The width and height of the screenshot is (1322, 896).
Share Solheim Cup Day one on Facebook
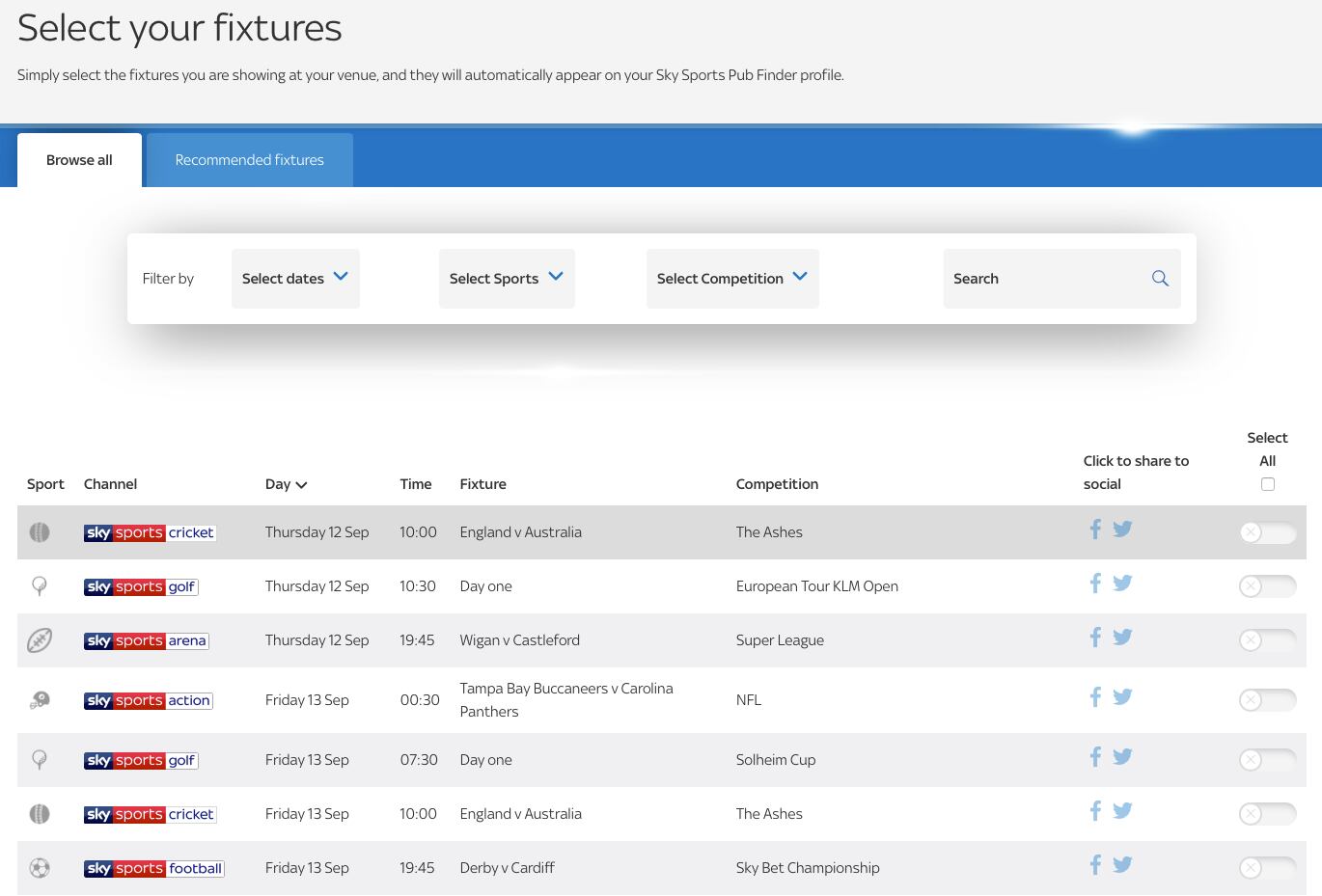1095,756
